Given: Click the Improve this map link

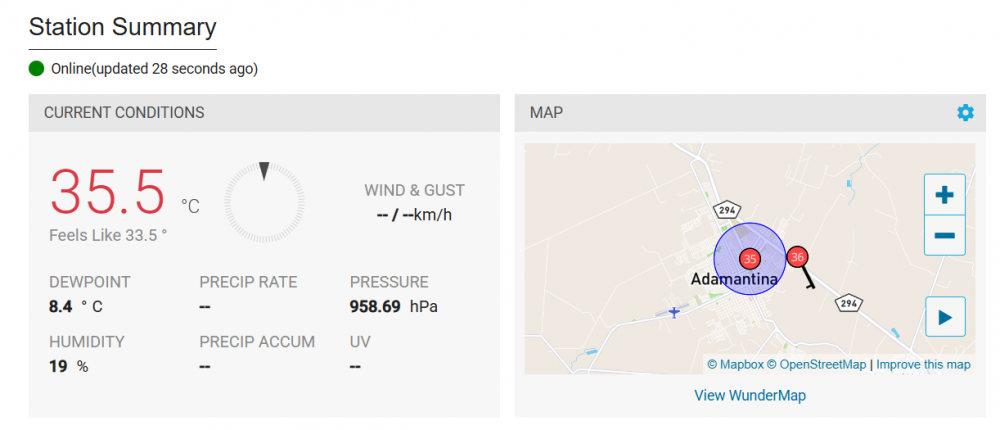Looking at the screenshot, I should pos(923,364).
